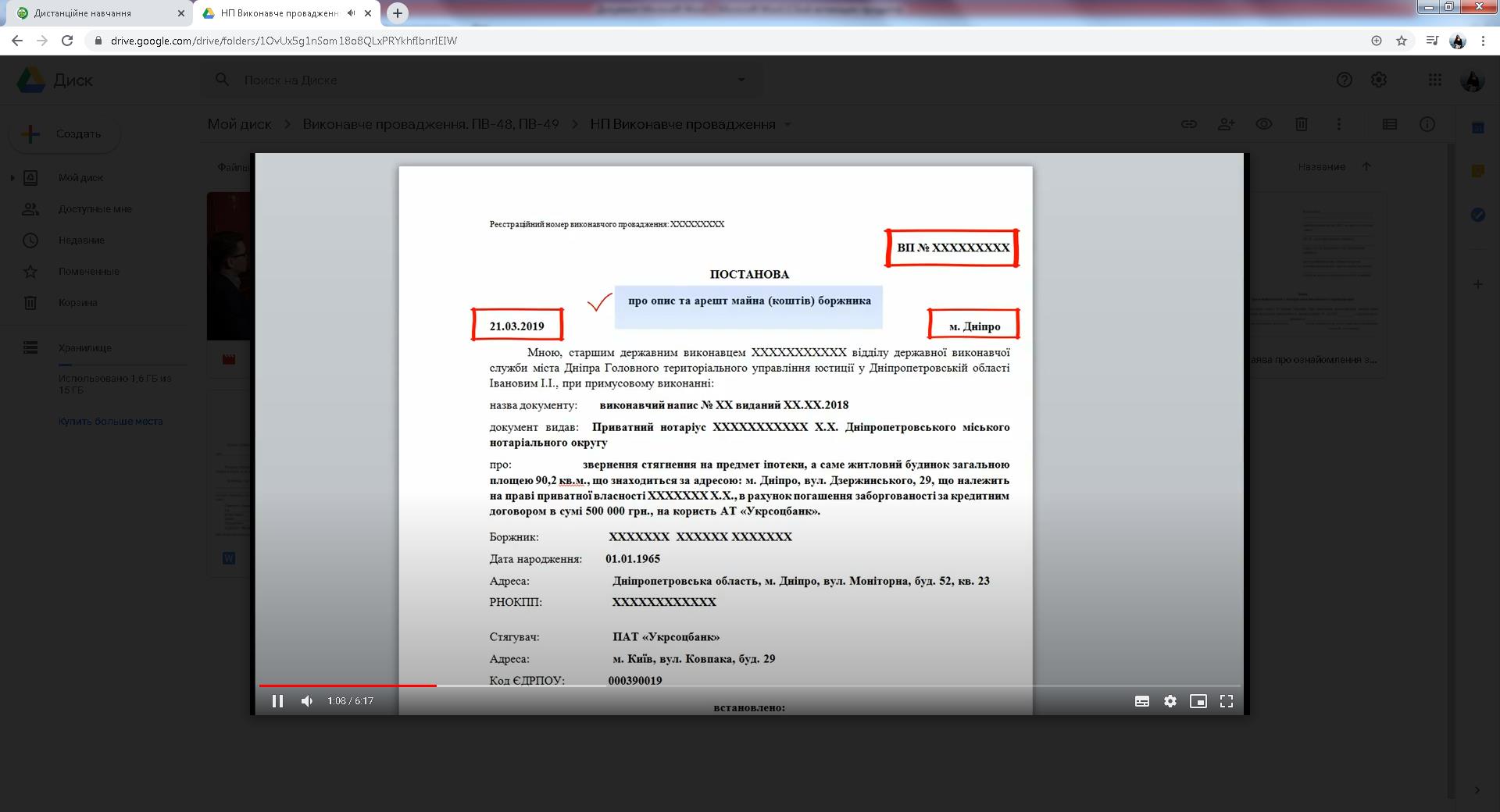Go forward in browser history
This screenshot has width=1500, height=812.
42,41
